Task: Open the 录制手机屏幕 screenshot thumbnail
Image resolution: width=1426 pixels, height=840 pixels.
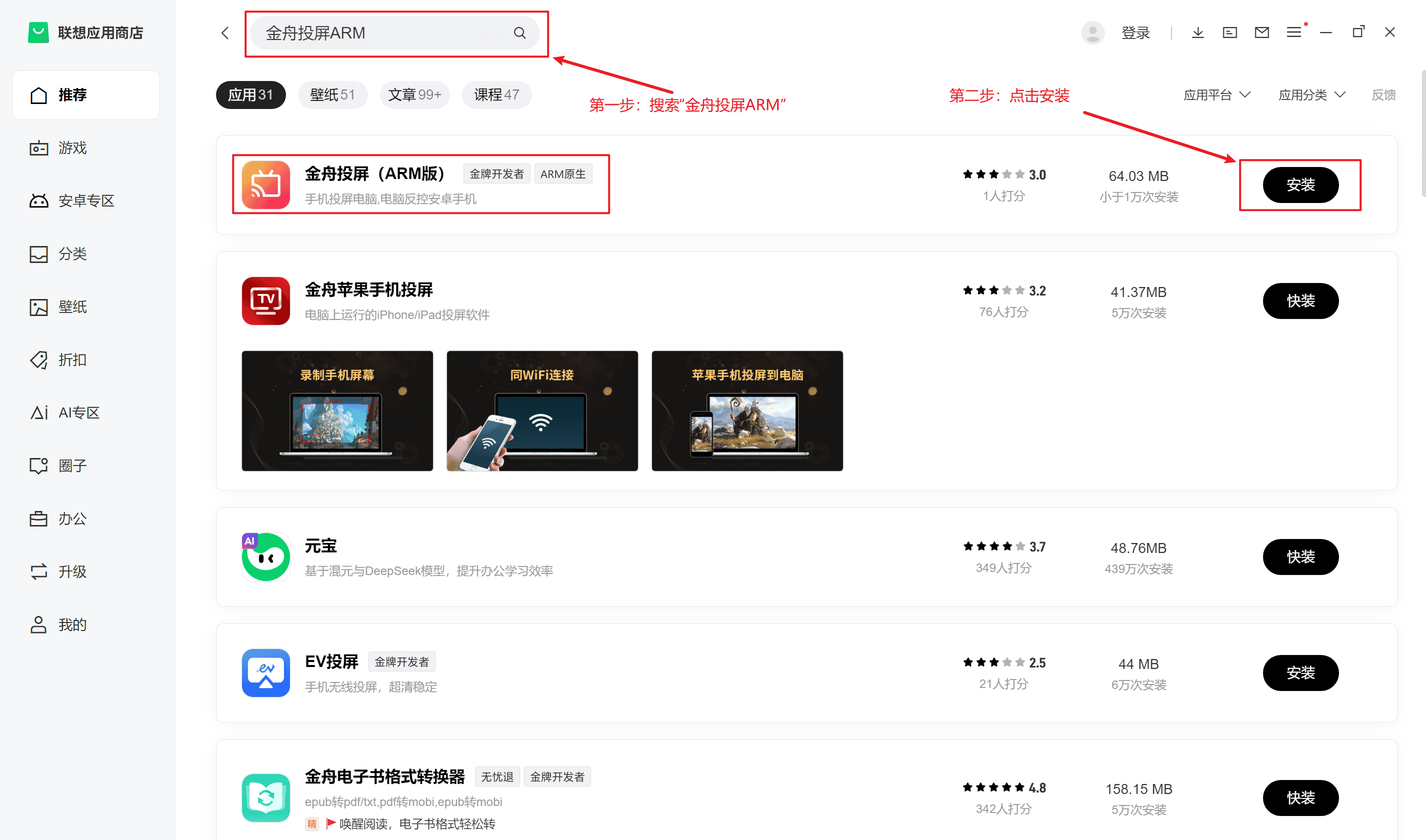Action: point(337,411)
